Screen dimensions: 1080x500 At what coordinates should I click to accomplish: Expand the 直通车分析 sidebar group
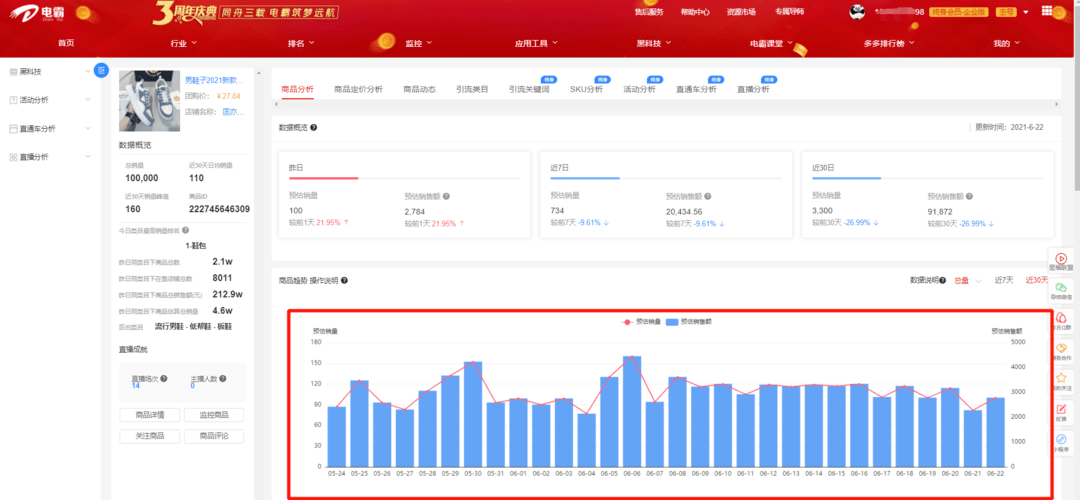coord(87,129)
